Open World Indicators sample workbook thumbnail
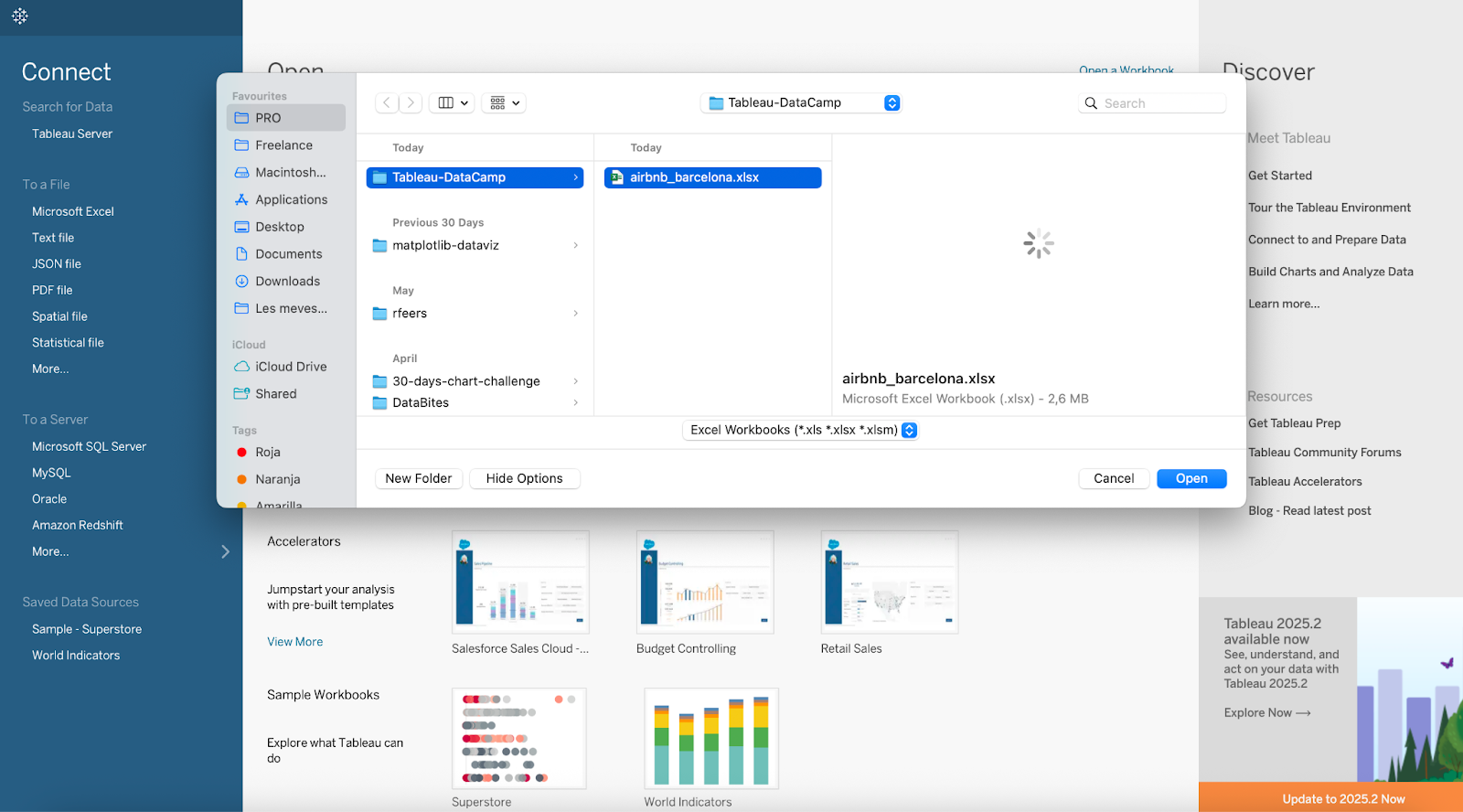The height and width of the screenshot is (812, 1463). pos(711,739)
